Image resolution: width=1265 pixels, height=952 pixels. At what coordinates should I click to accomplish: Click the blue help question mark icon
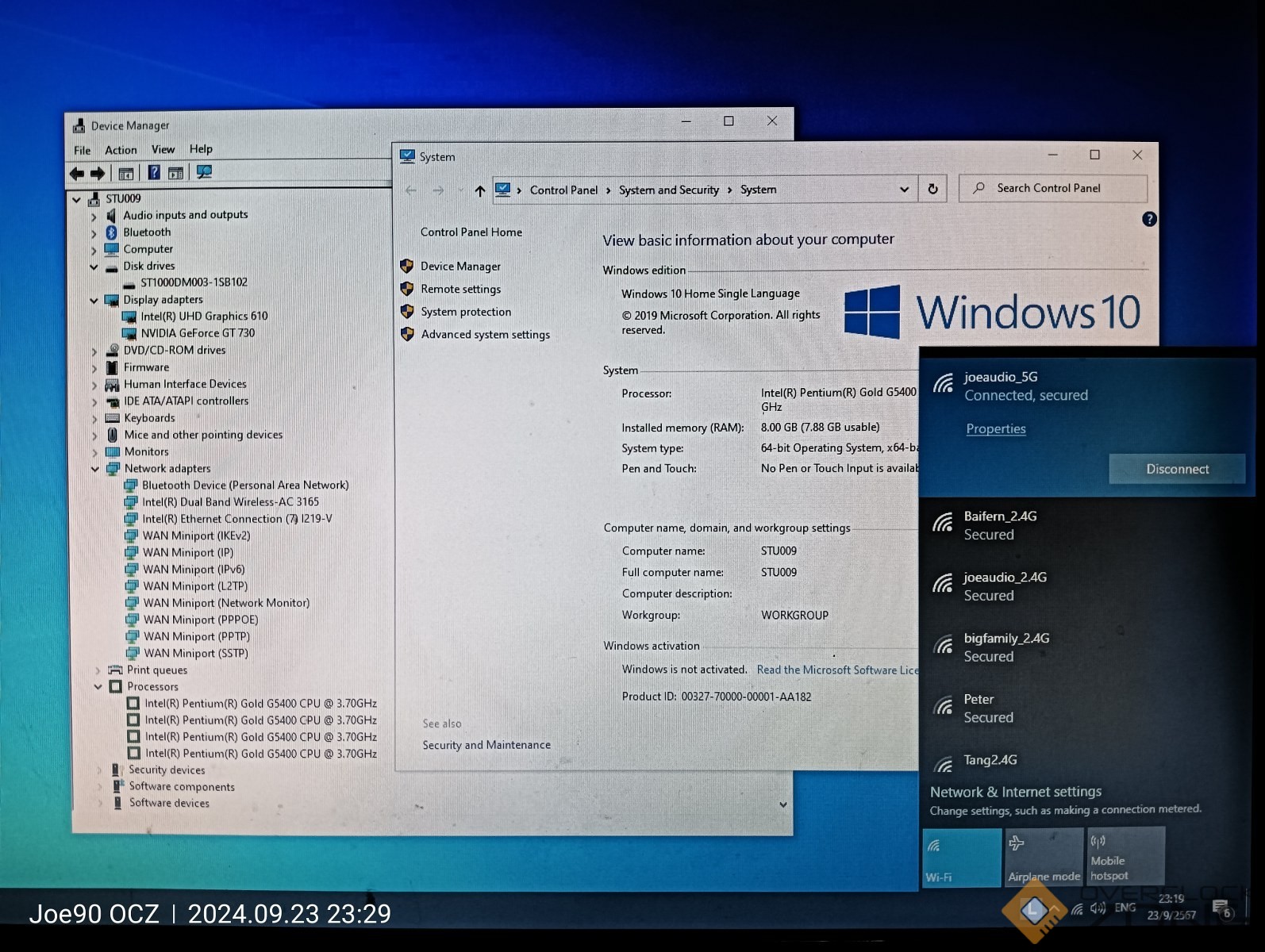point(1149,219)
